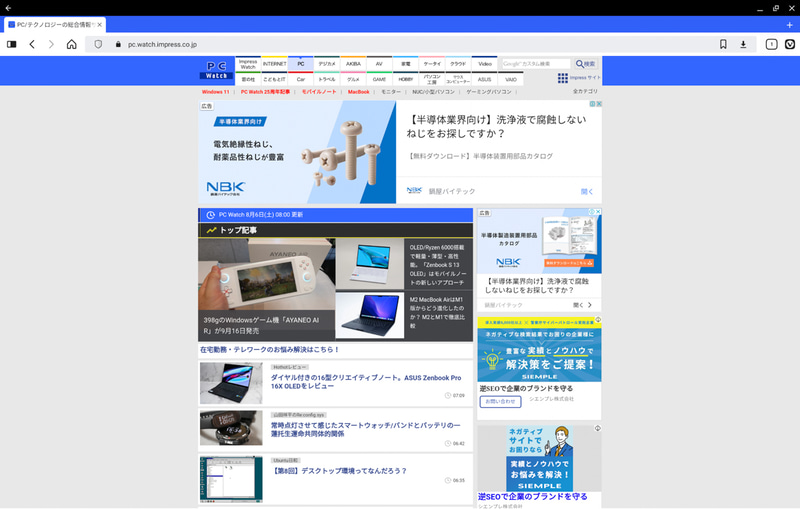Screen dimensions: 800x509
Task: Open the Zenbook S 13 OLED thumbnail
Action: click(370, 264)
